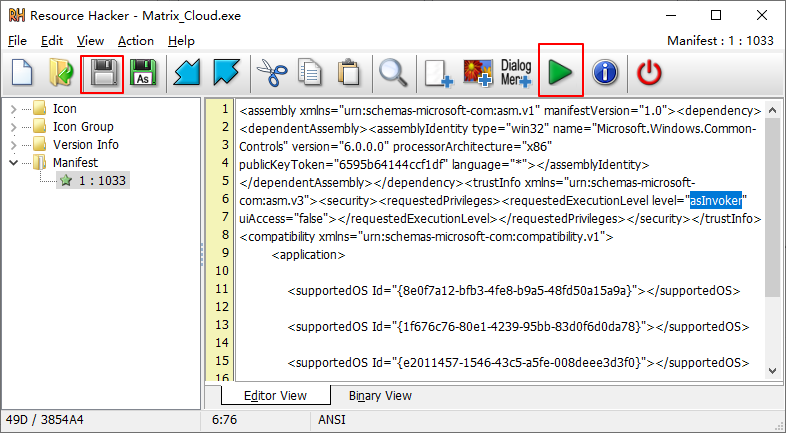786x433 pixels.
Task: Select the Manifest tree label
Action: point(76,162)
